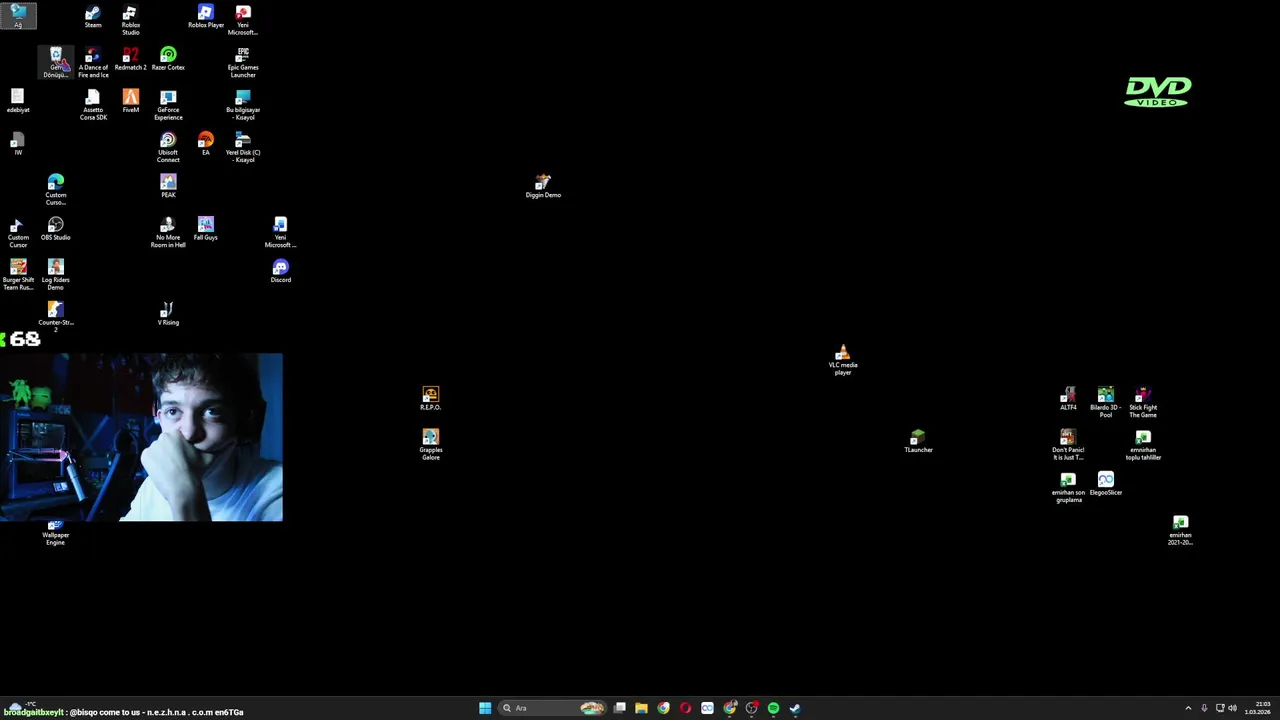The width and height of the screenshot is (1280, 720).
Task: Launch Burger Shift Team Rush icon
Action: (18, 275)
